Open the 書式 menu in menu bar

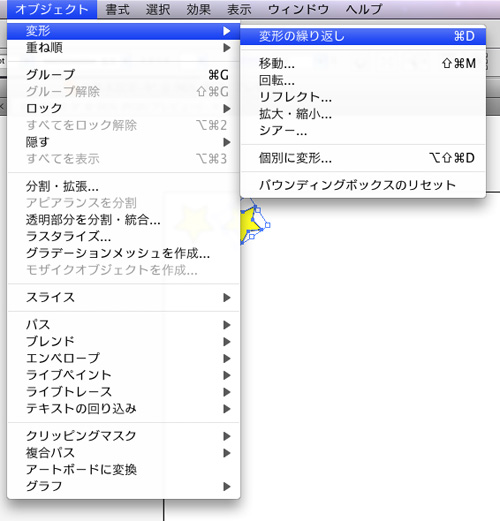tap(117, 9)
